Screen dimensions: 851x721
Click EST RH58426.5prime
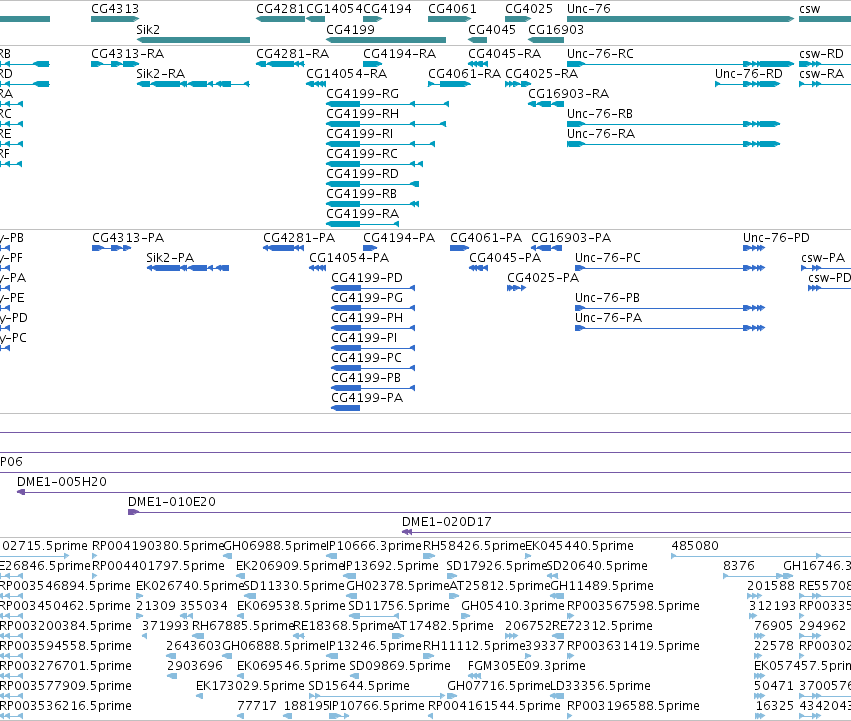point(474,546)
